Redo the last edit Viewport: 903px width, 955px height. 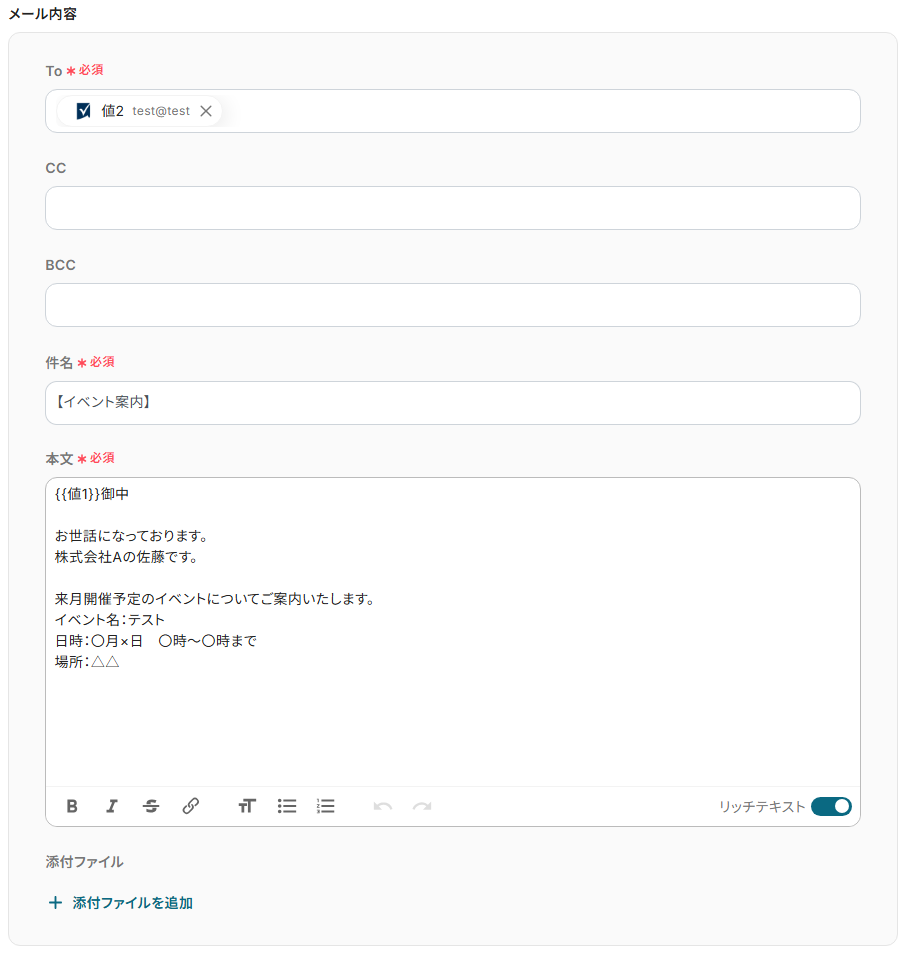click(x=422, y=806)
